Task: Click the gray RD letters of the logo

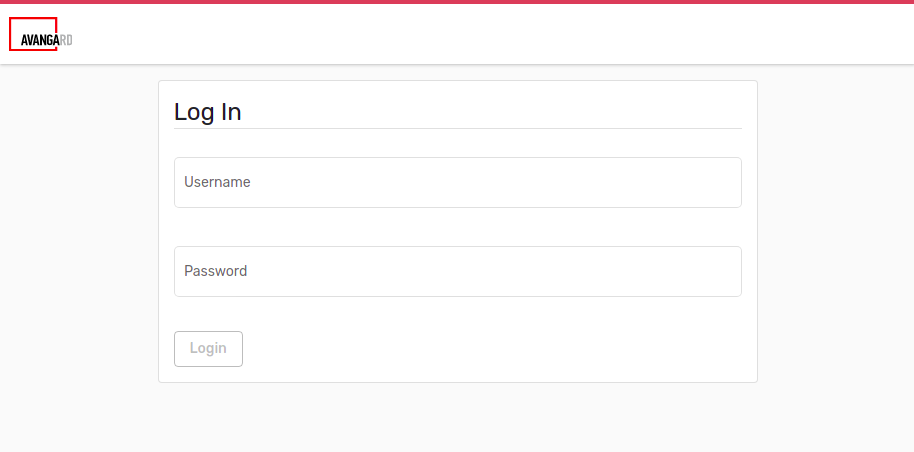Action: pyautogui.click(x=66, y=40)
